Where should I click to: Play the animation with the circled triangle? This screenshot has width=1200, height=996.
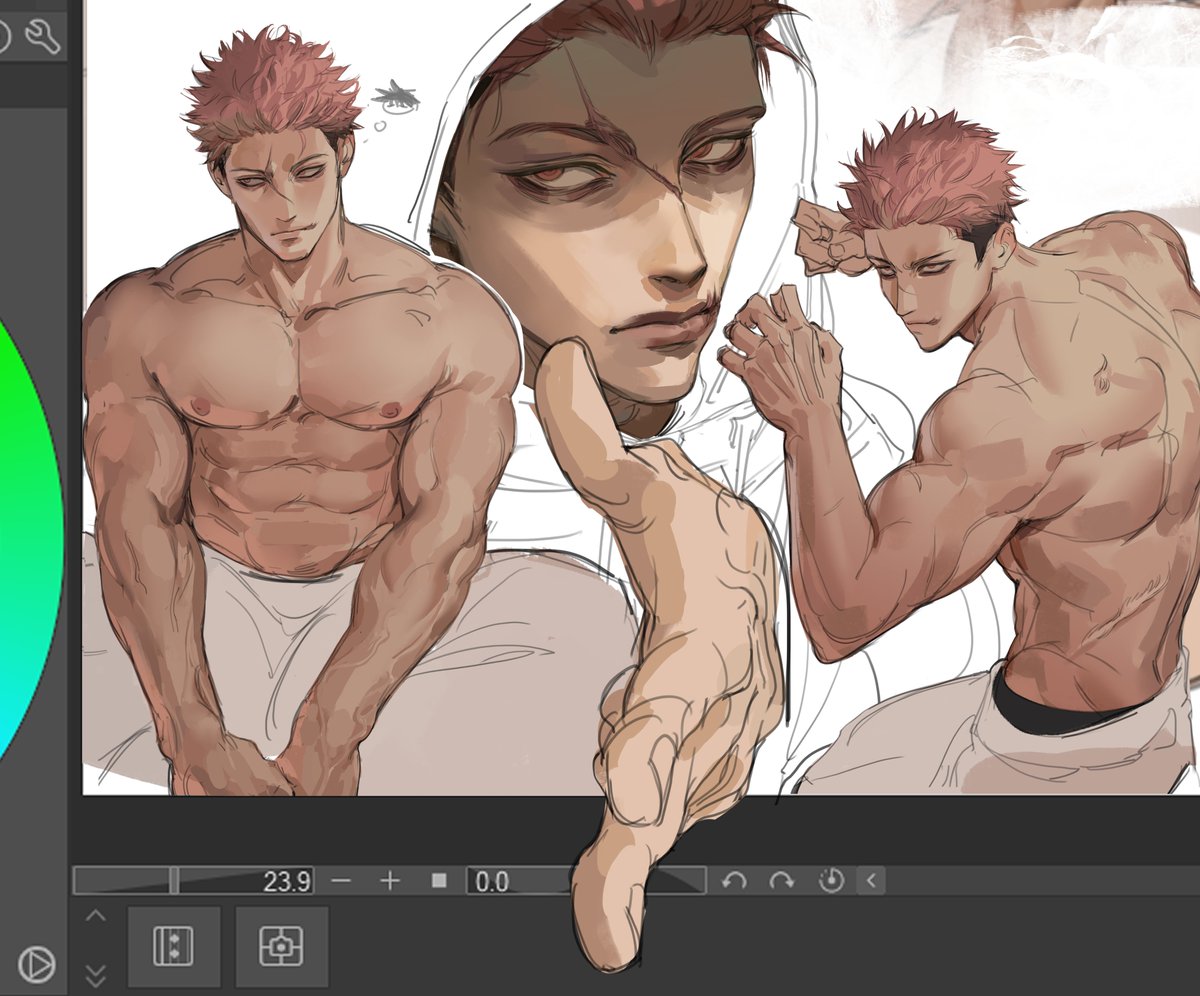click(x=37, y=964)
